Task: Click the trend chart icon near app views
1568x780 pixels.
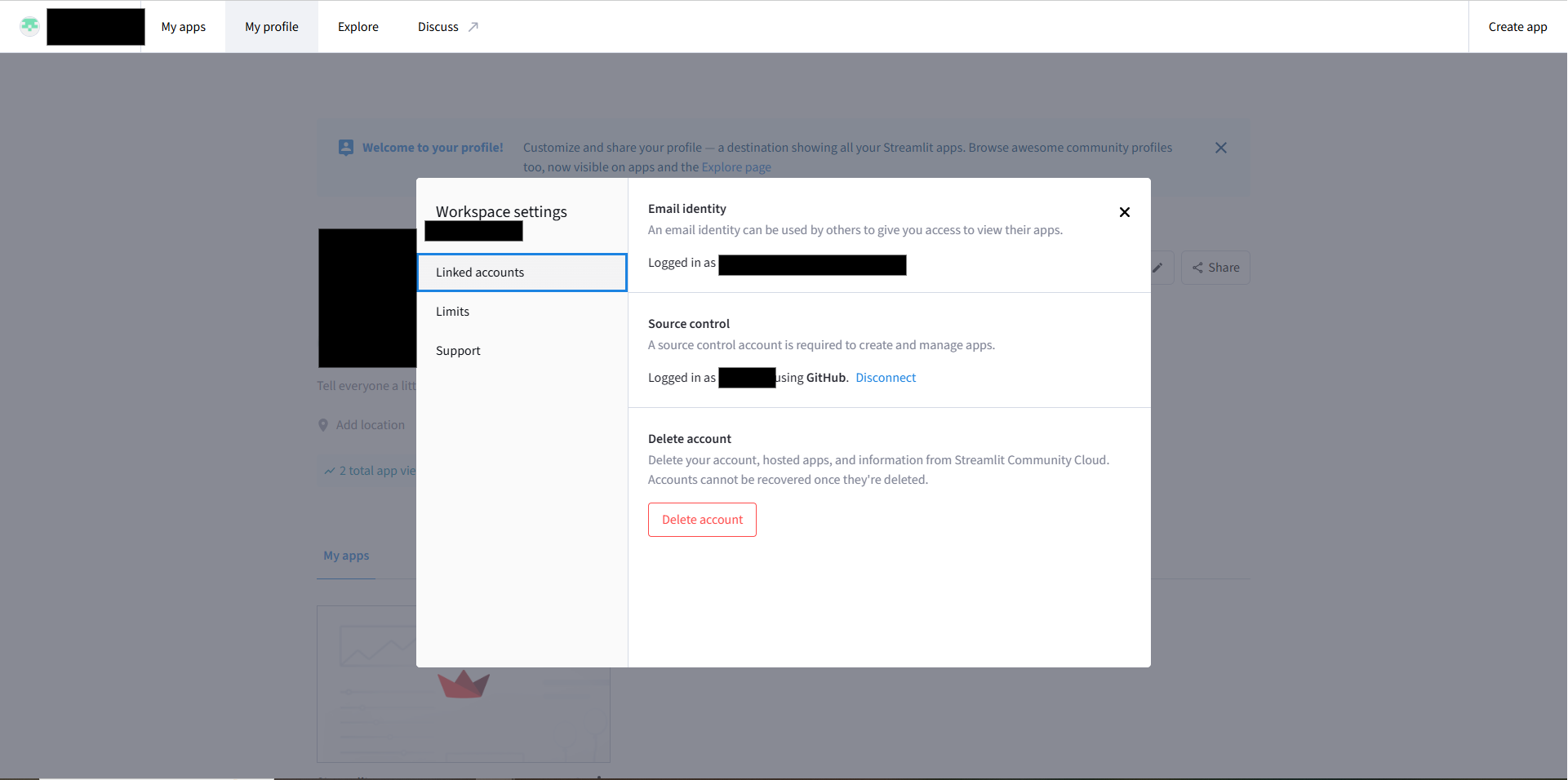Action: click(x=328, y=471)
